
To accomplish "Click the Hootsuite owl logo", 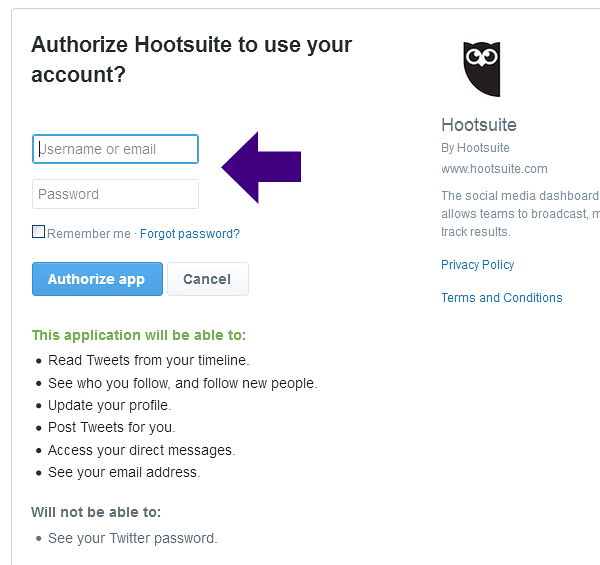I will pyautogui.click(x=482, y=69).
